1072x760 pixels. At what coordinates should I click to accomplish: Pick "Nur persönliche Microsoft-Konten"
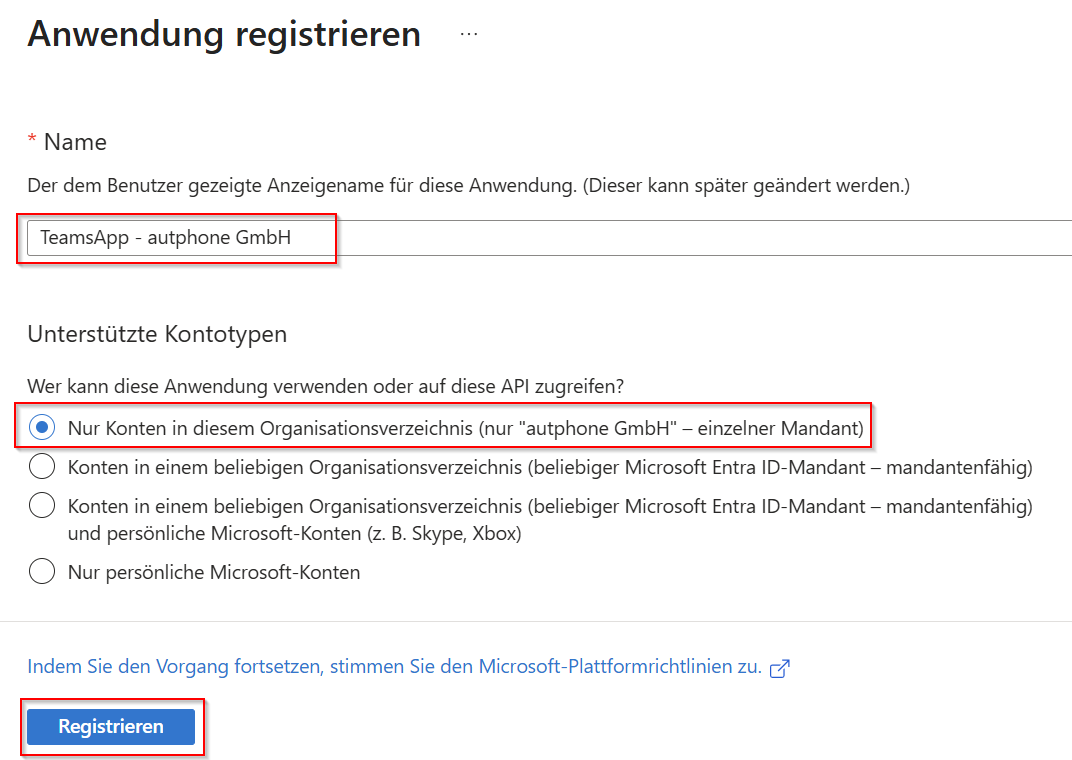tap(42, 571)
